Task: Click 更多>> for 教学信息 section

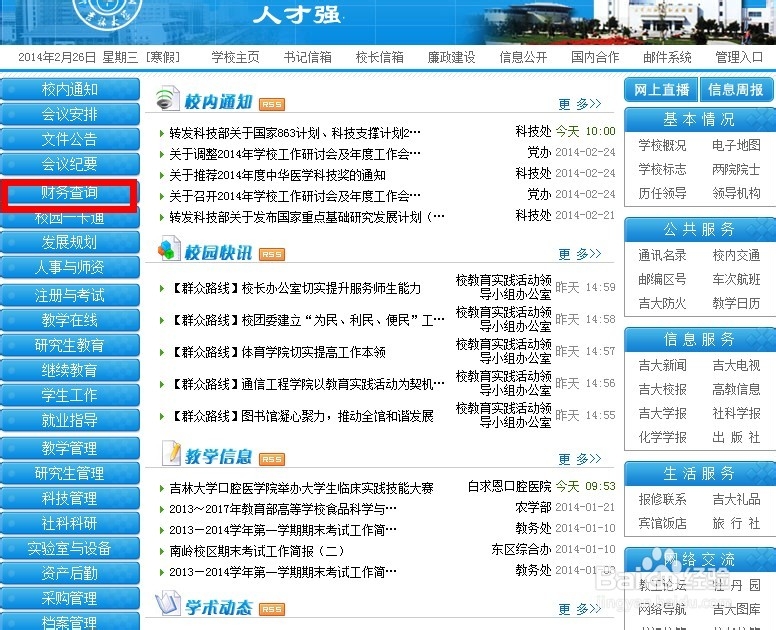Action: click(580, 459)
